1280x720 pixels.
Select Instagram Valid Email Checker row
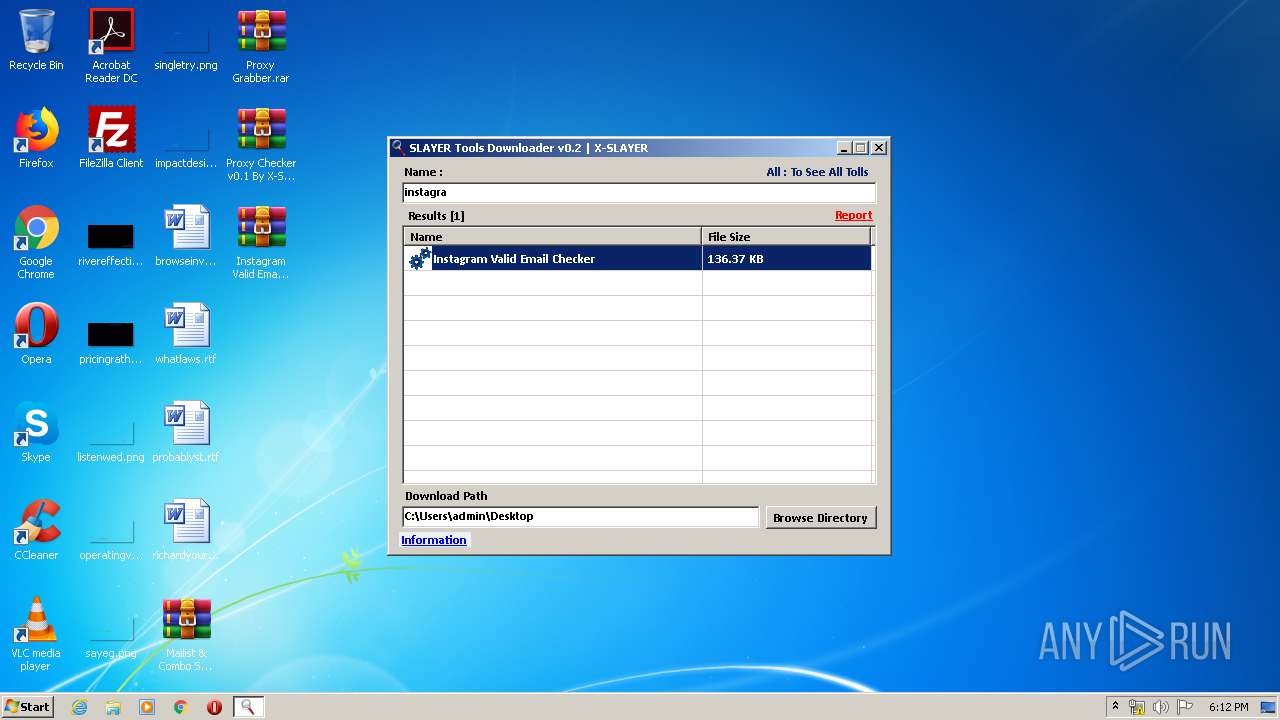point(637,259)
